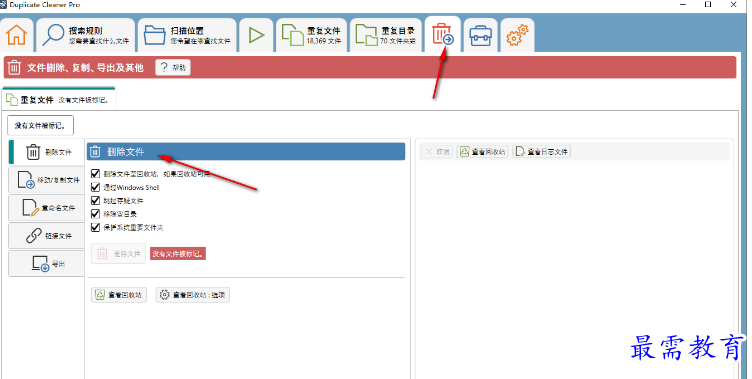752x379 pixels.
Task: Click the blue 删除文件 panel header
Action: (246, 152)
